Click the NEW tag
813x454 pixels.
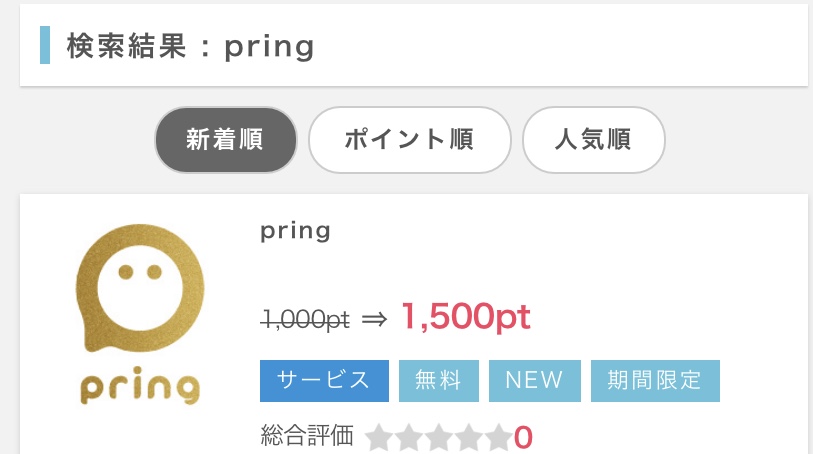535,381
